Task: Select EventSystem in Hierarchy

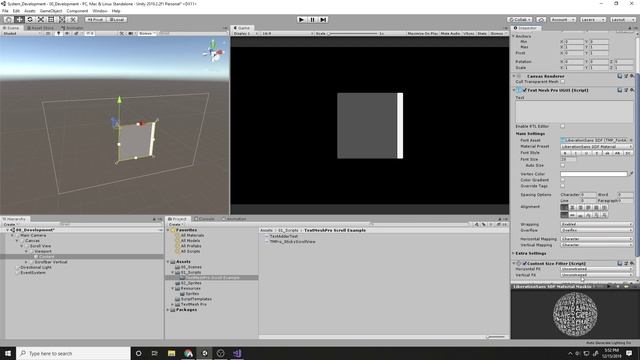Action: point(33,273)
